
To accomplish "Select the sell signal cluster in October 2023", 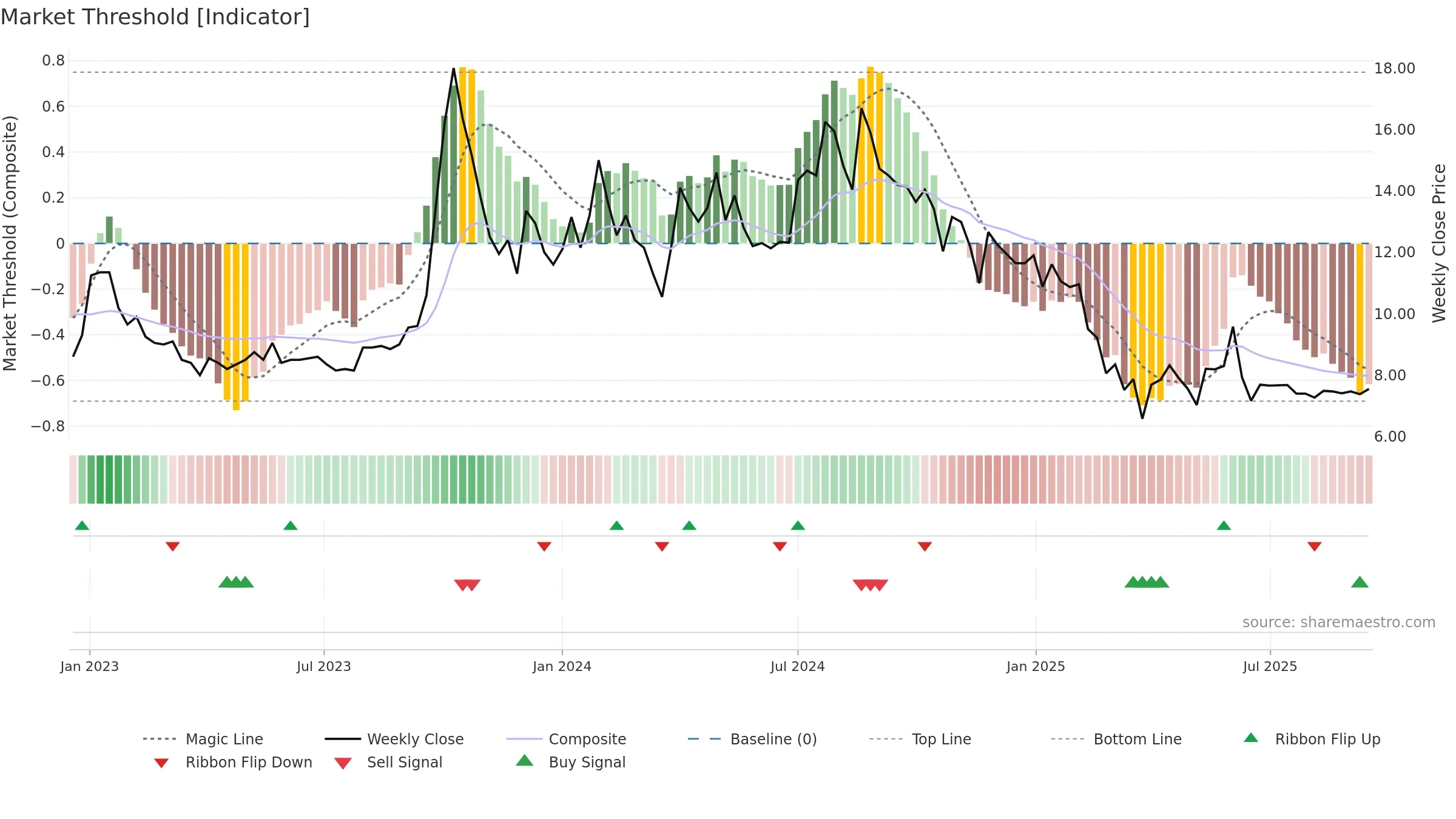I will coord(467,585).
